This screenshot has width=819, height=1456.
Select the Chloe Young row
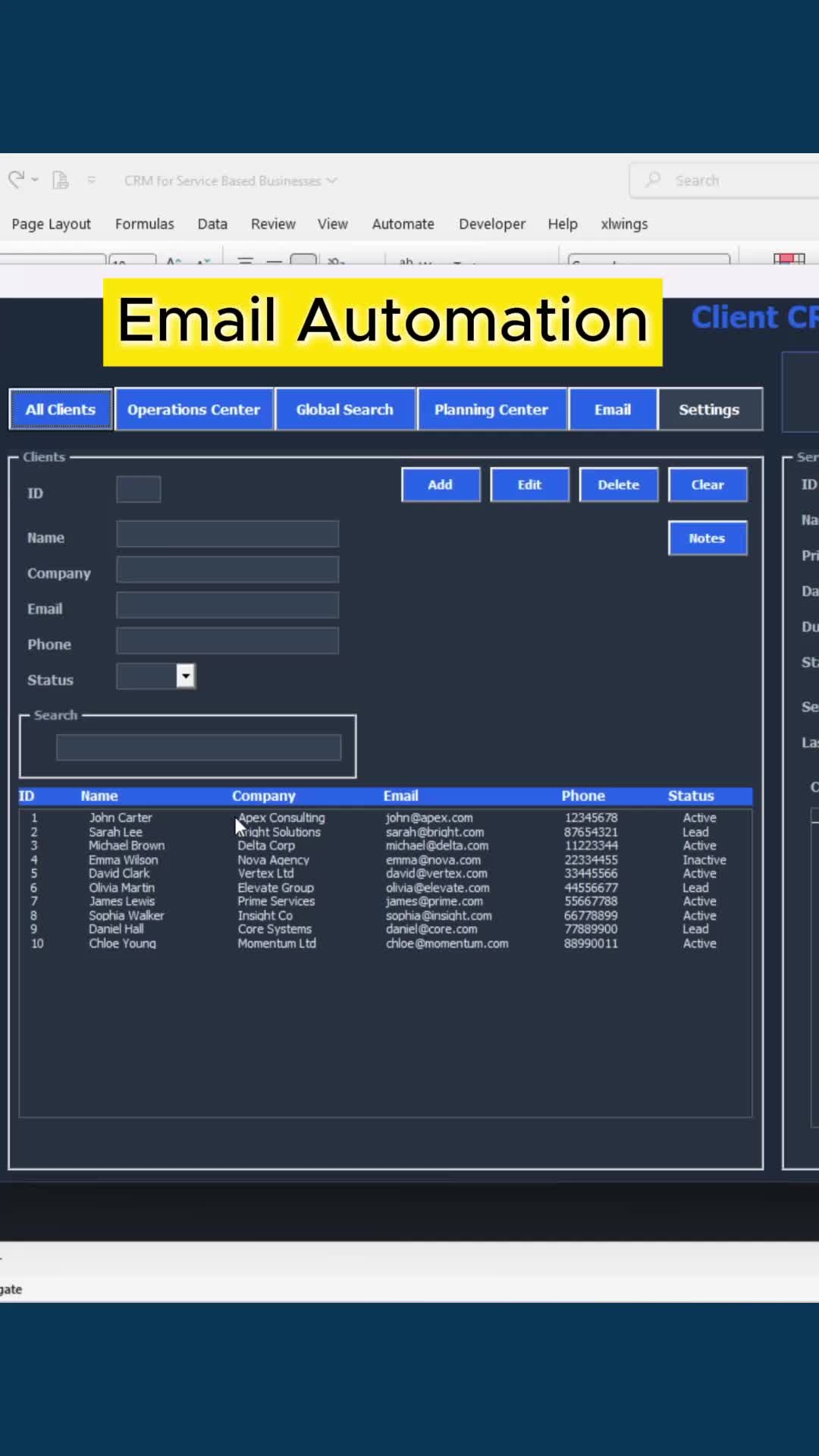click(385, 943)
